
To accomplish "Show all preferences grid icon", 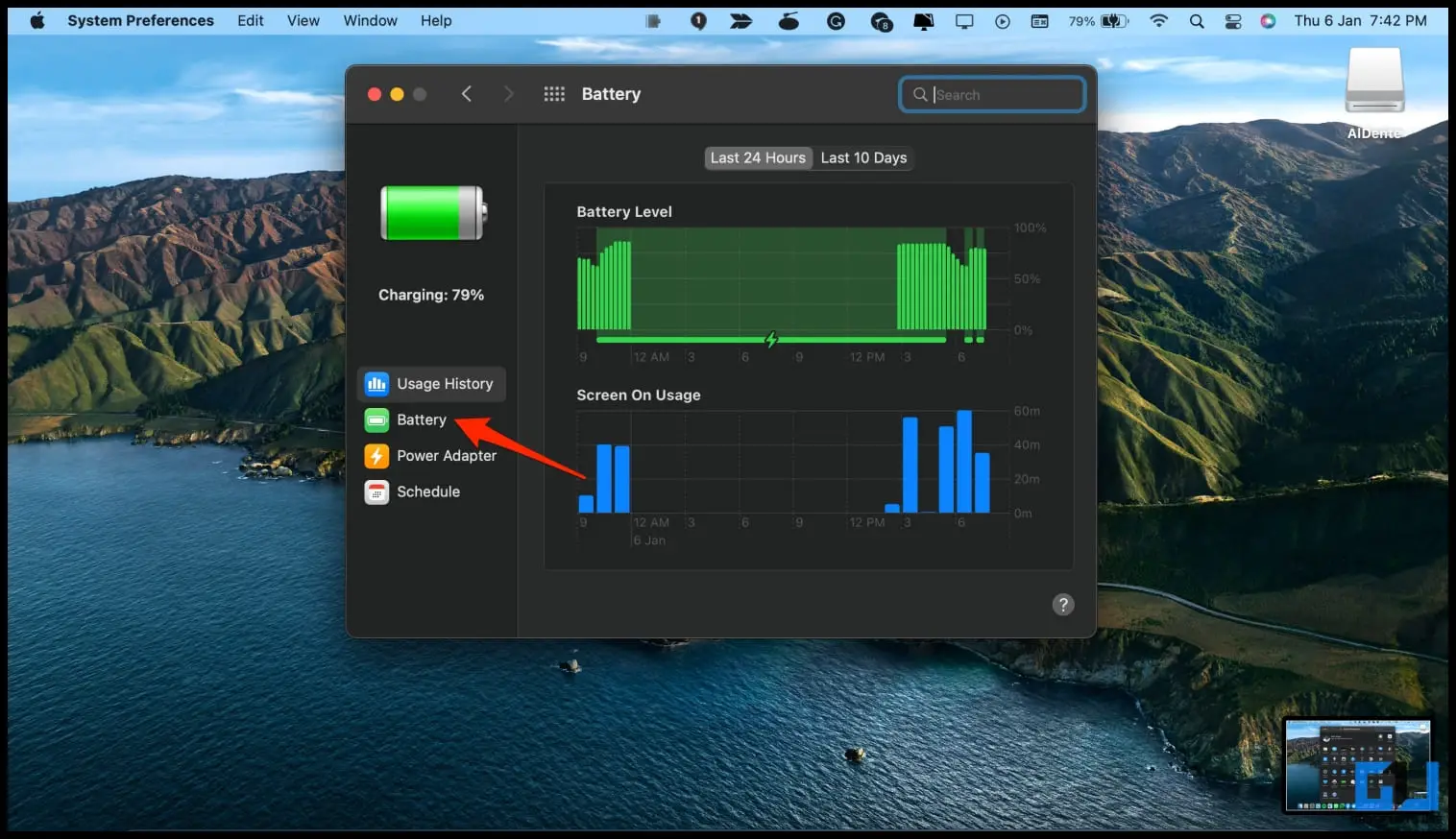I will (554, 93).
